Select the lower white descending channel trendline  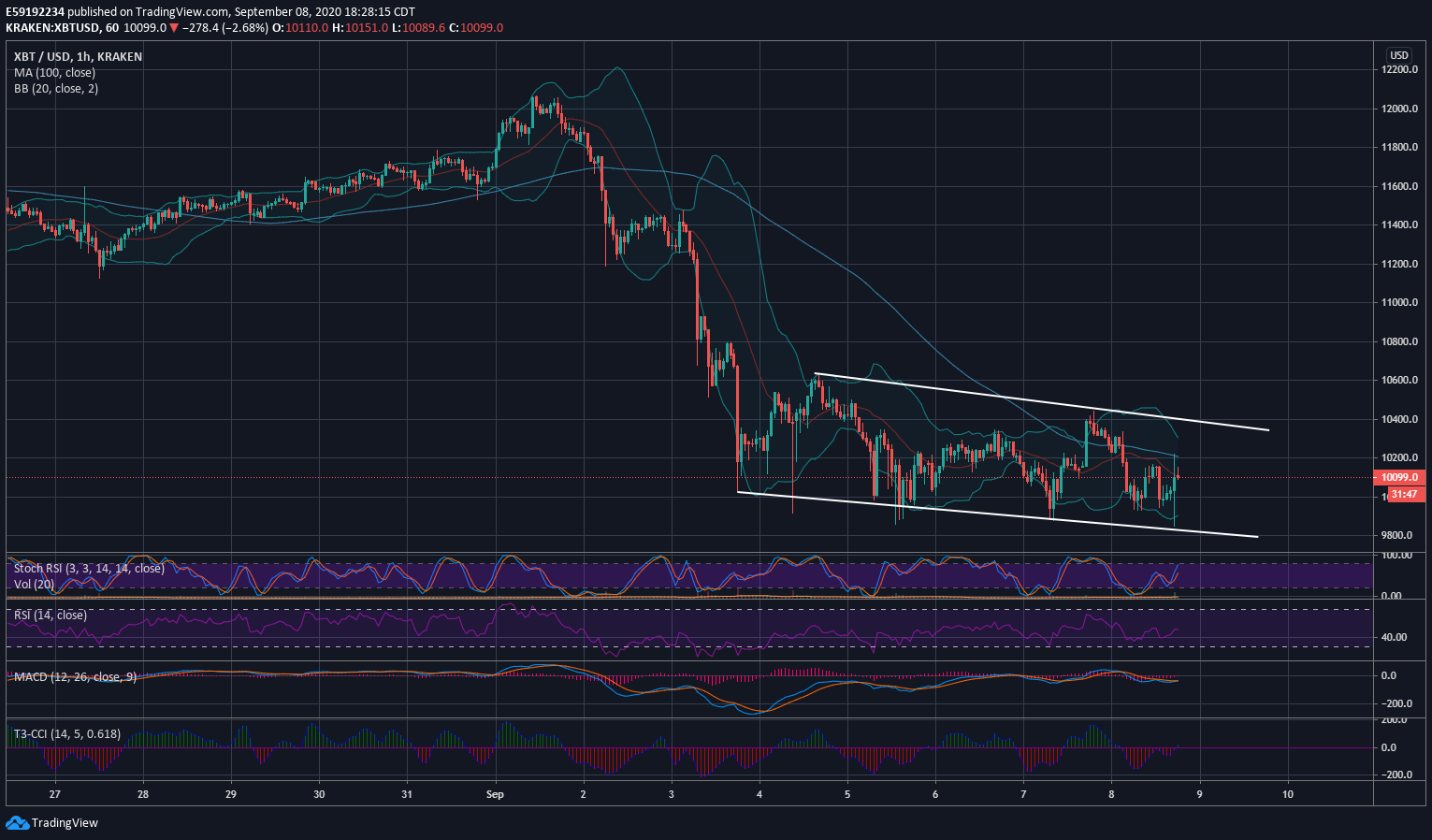997,514
